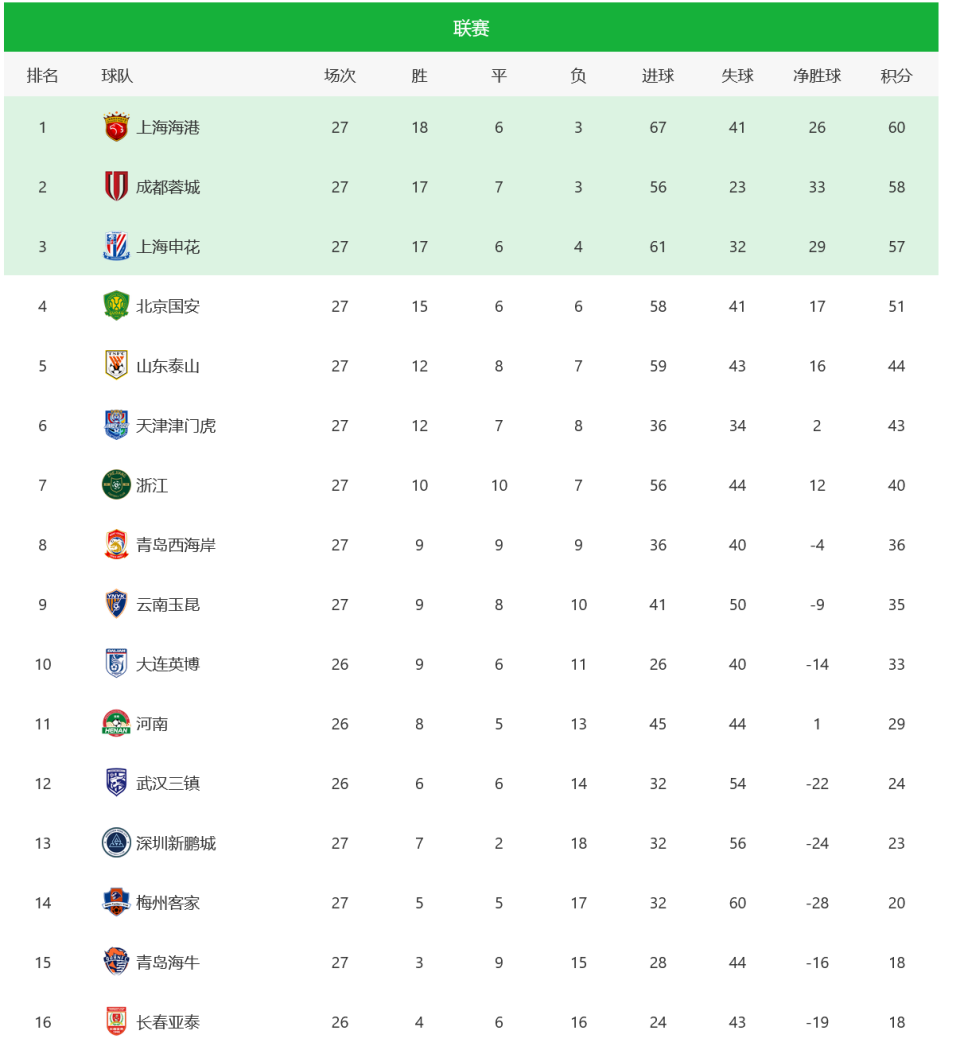Click the 上海申花 team logo
960x1050 pixels.
[x=116, y=247]
